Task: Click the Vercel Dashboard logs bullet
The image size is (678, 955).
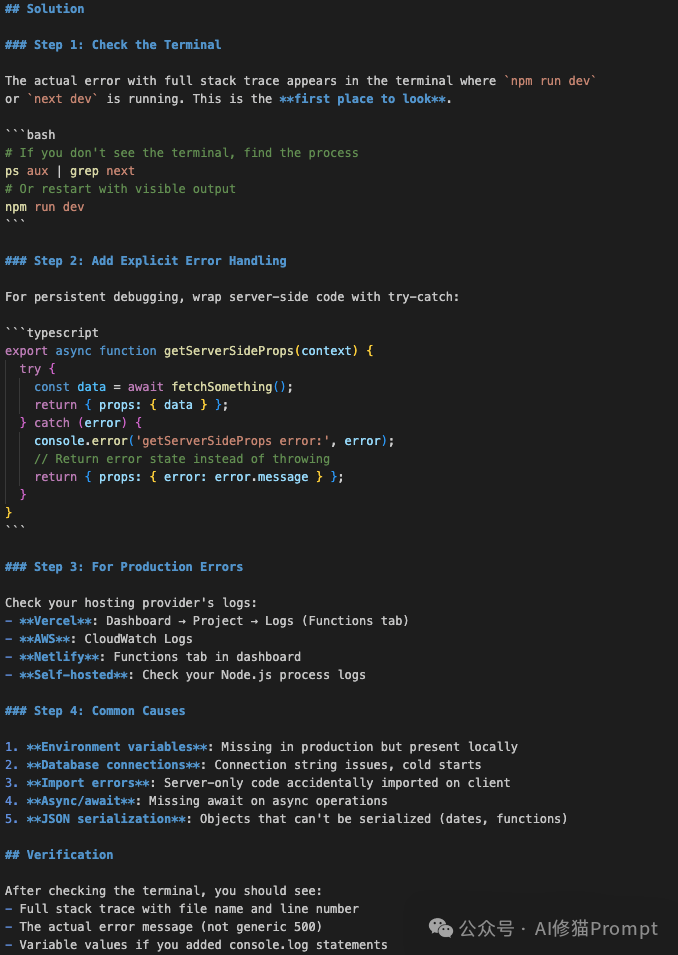Action: (207, 621)
